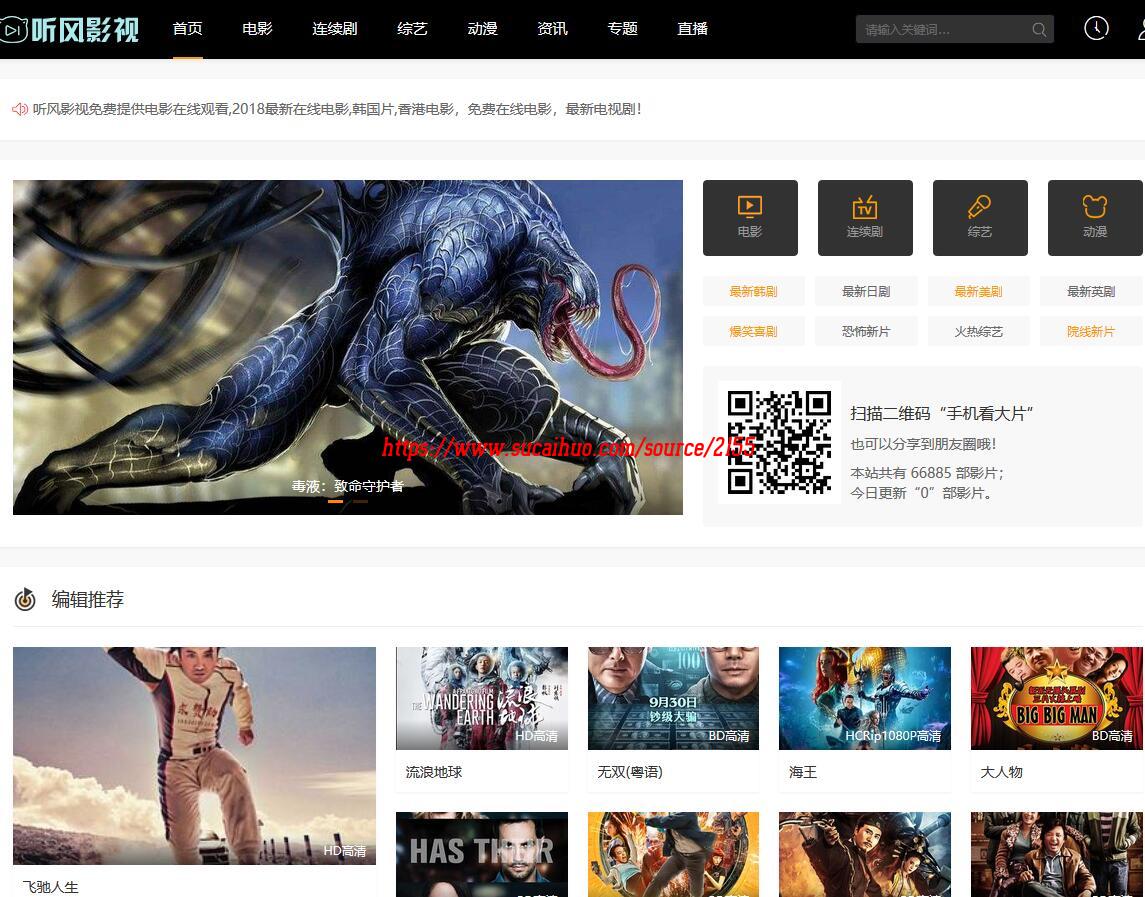Viewport: 1145px width, 897px height.
Task: Go to the 直播 navigation item
Action: [x=692, y=29]
